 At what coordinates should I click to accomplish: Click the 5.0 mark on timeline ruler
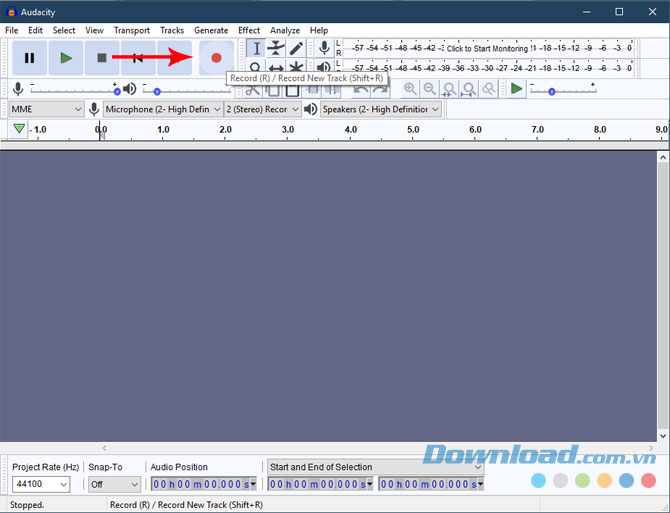[413, 129]
